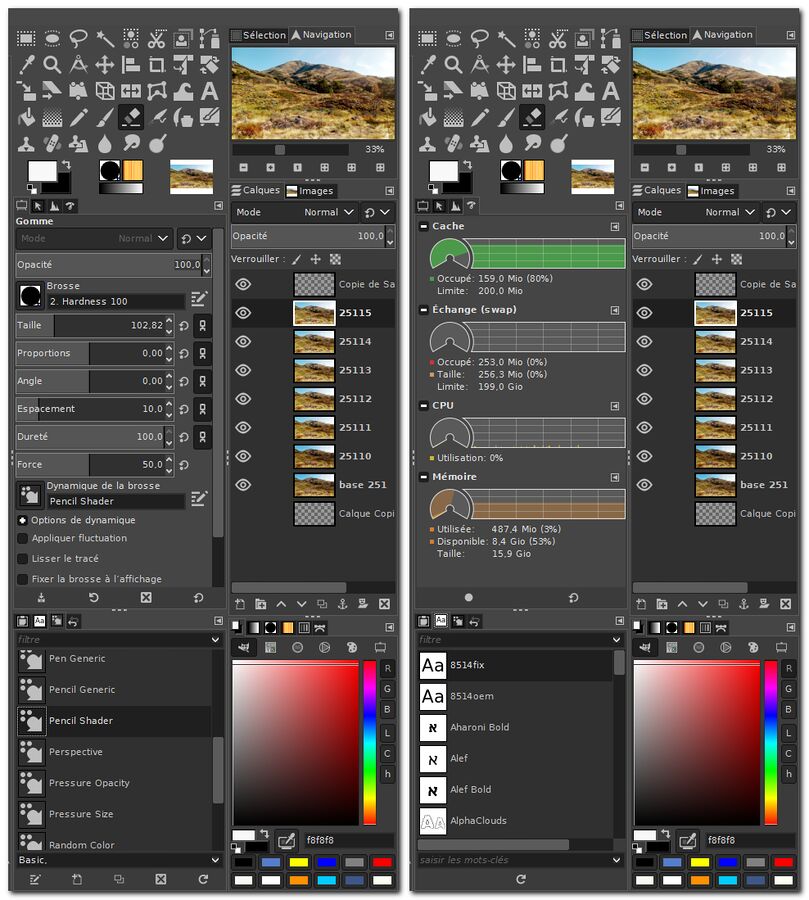Select Pressure Opacity in dynamics list
The width and height of the screenshot is (809, 900).
tap(89, 783)
